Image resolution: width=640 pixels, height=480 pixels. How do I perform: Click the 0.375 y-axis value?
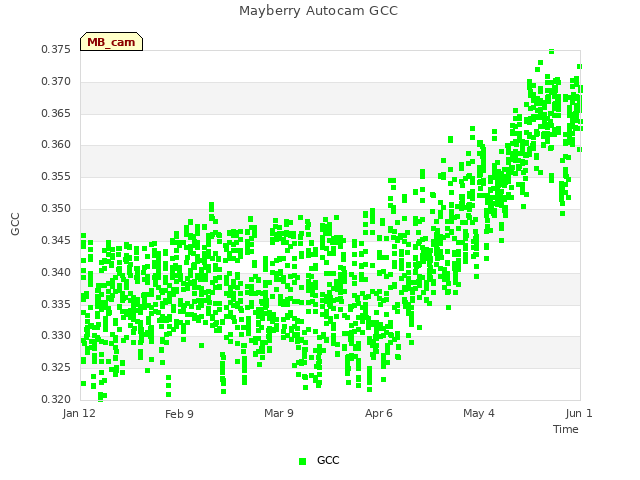point(56,49)
